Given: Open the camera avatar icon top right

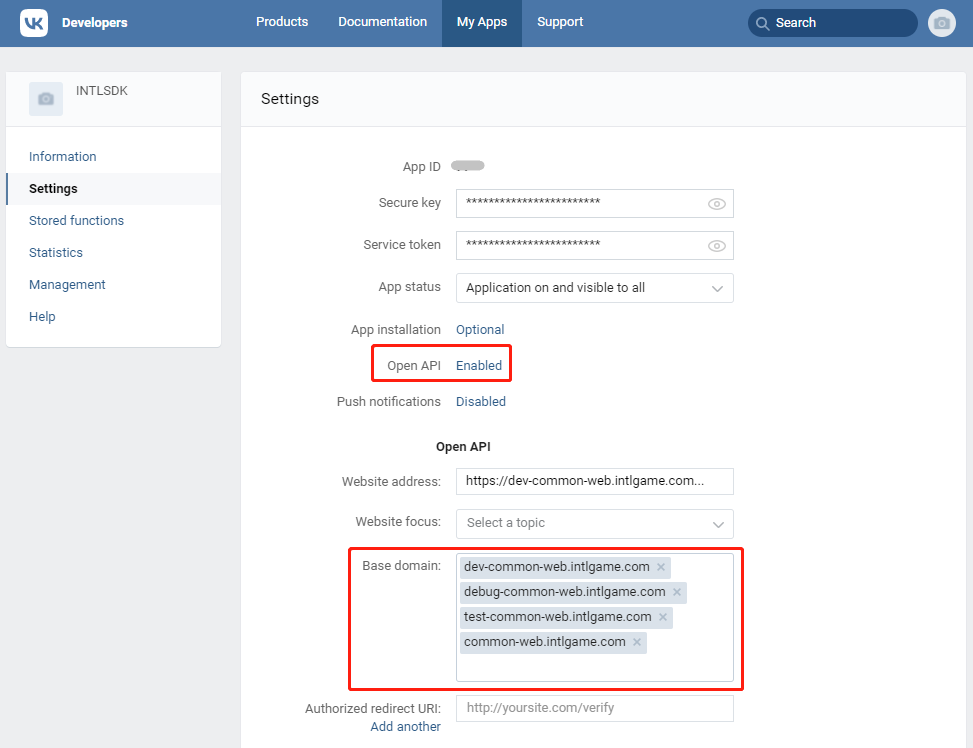Looking at the screenshot, I should tap(941, 23).
